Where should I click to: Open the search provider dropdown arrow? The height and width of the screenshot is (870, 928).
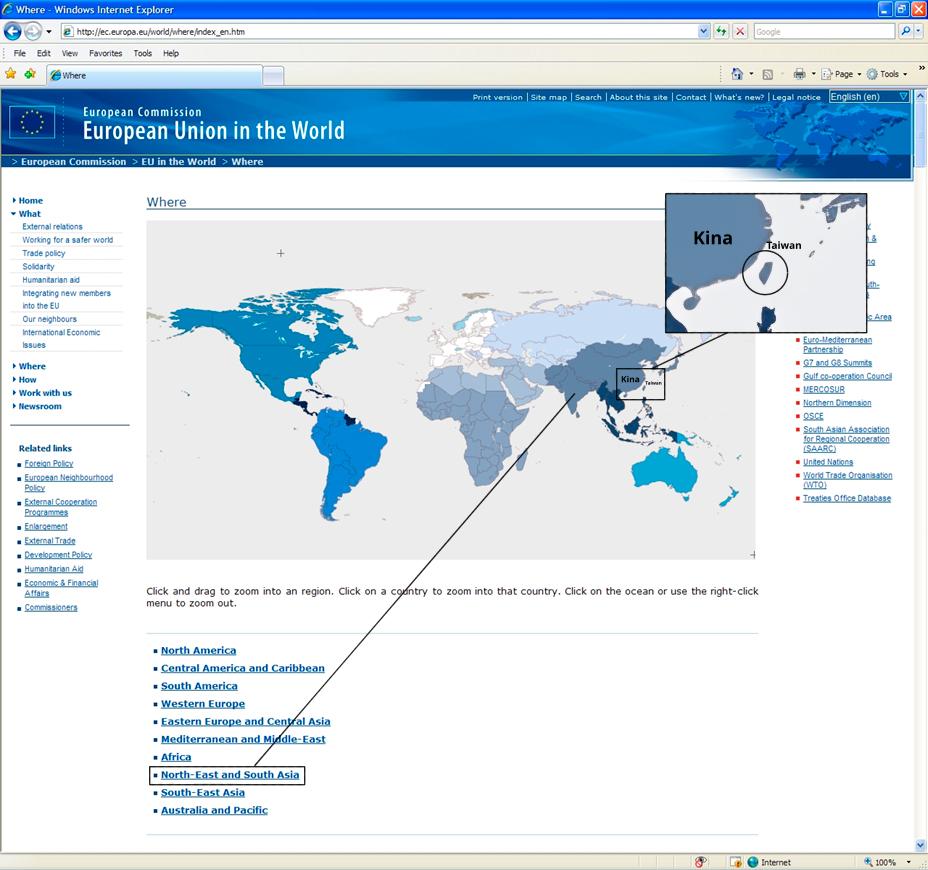[918, 31]
